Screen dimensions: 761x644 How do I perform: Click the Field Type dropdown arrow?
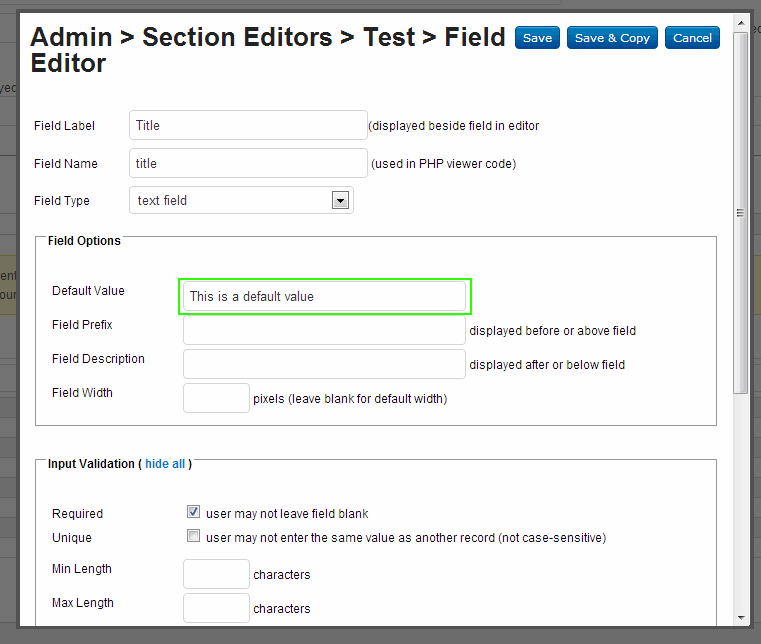point(340,200)
